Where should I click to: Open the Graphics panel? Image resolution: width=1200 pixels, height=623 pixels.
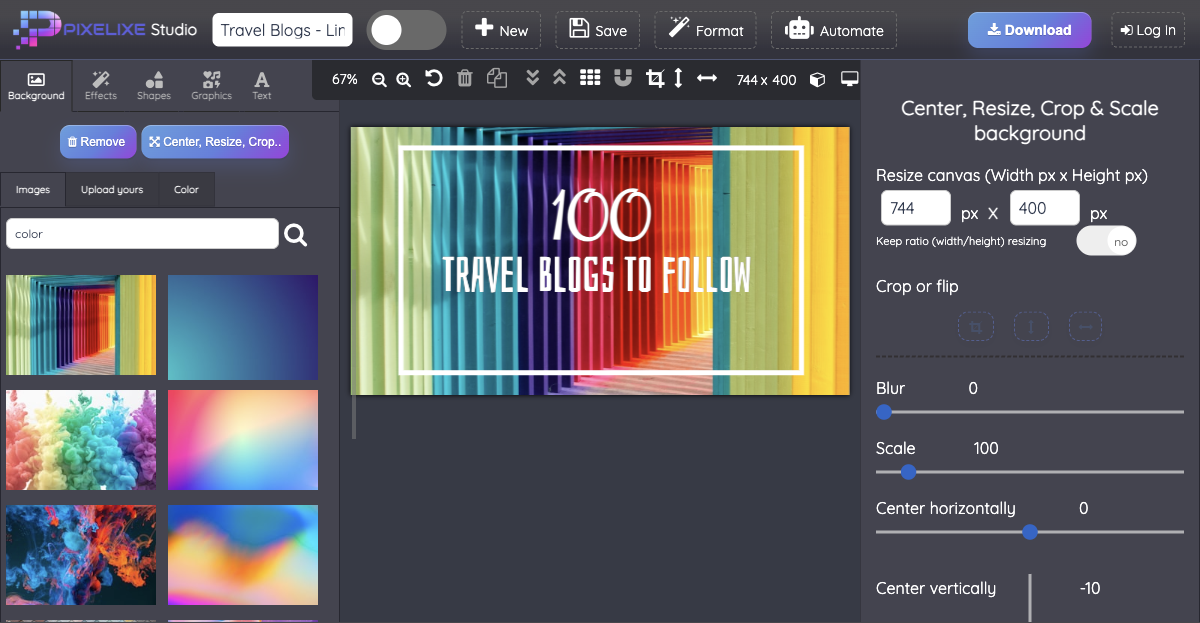[211, 84]
